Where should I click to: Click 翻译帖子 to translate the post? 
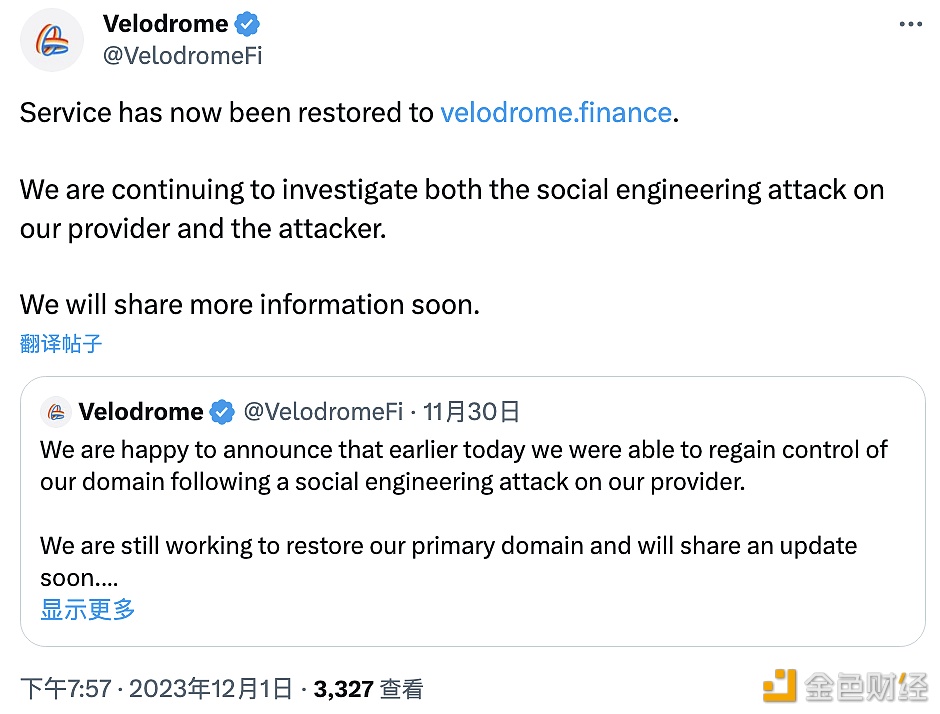(61, 344)
